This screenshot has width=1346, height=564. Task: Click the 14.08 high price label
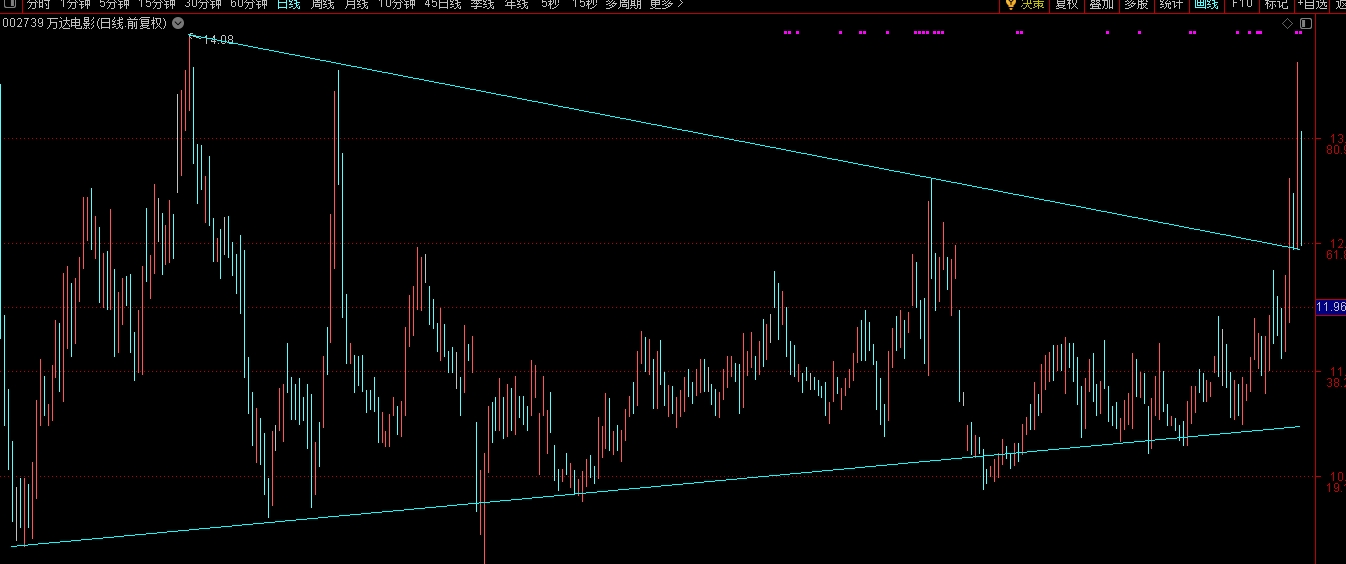point(218,40)
